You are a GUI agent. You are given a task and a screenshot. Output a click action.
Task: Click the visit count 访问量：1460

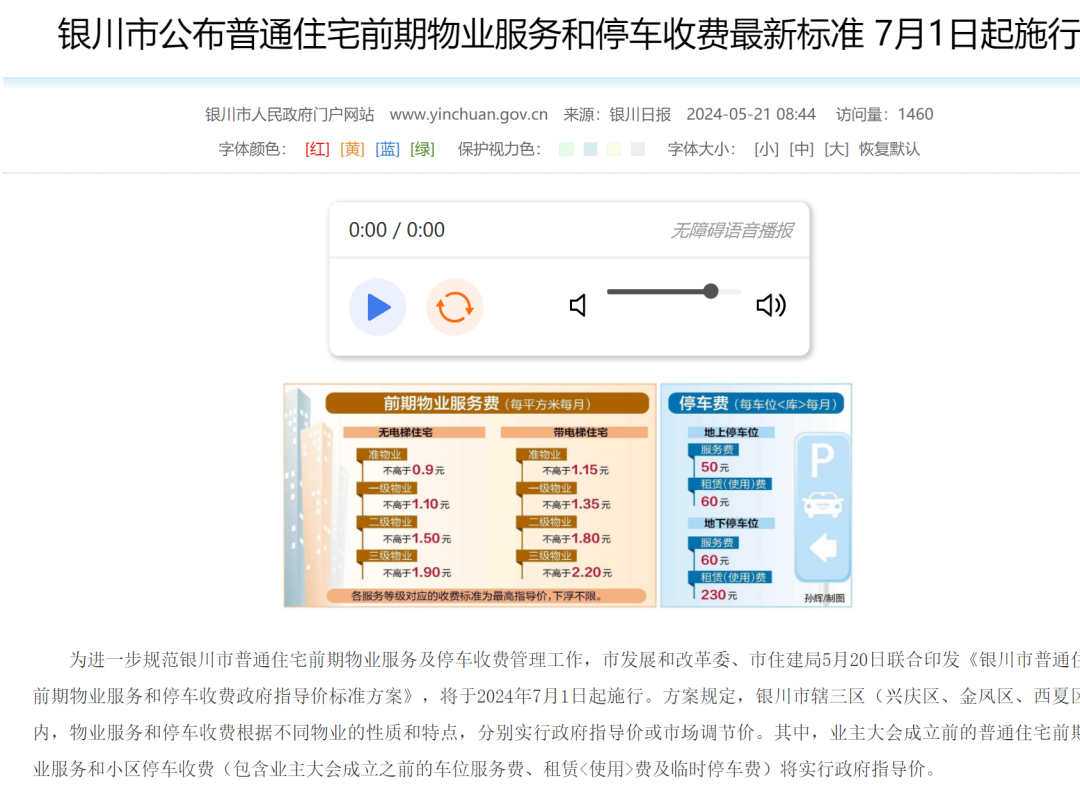tap(884, 114)
